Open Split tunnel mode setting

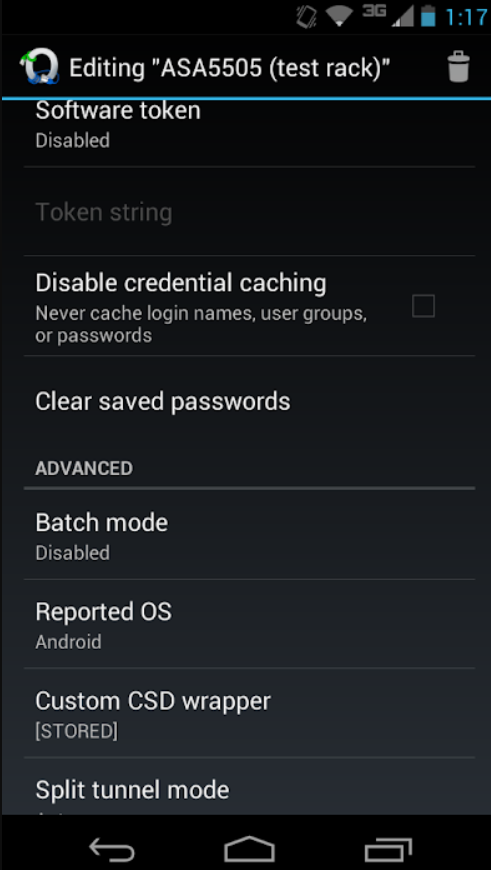pos(250,786)
